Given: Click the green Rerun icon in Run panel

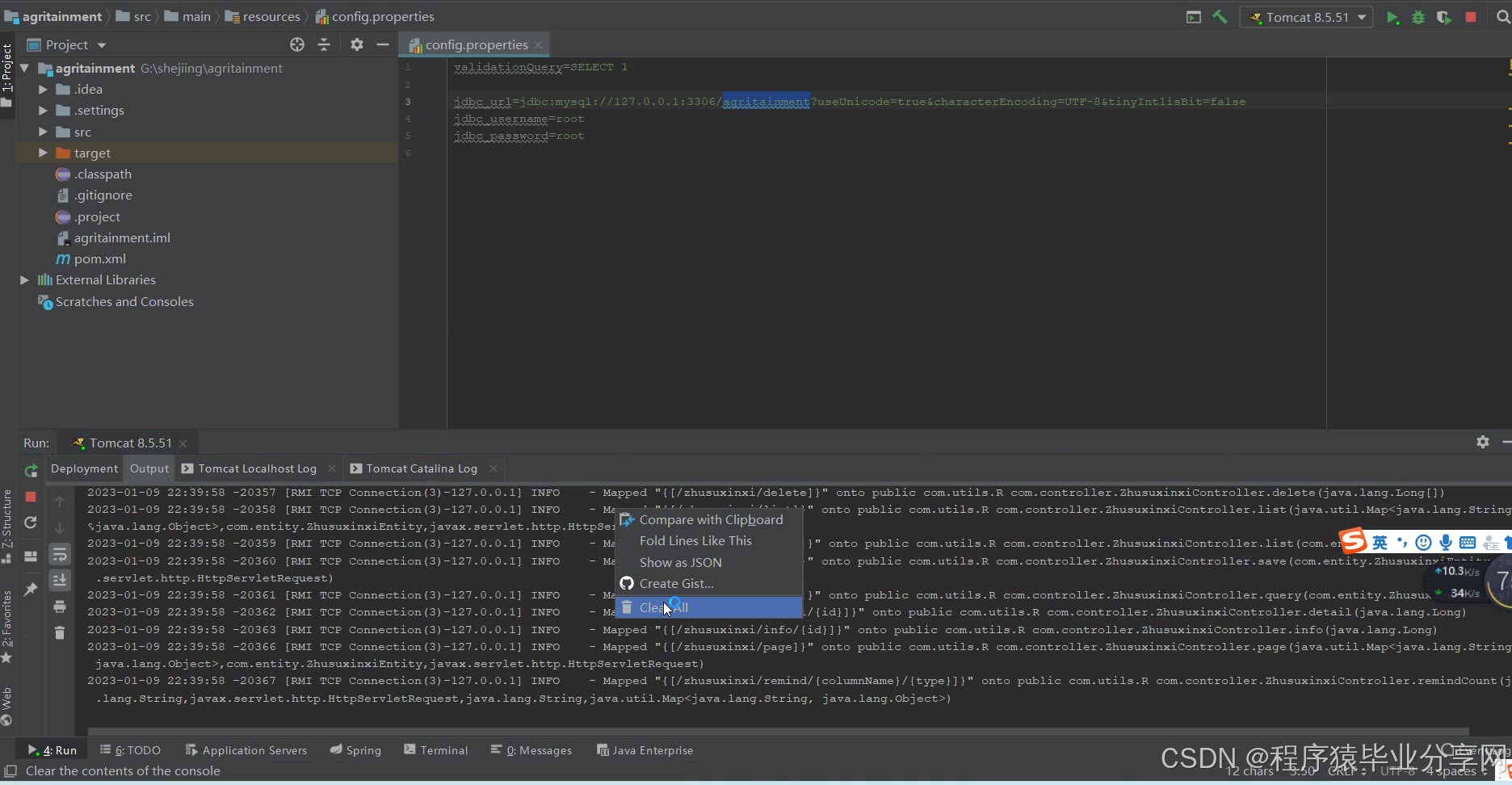Looking at the screenshot, I should [x=31, y=470].
